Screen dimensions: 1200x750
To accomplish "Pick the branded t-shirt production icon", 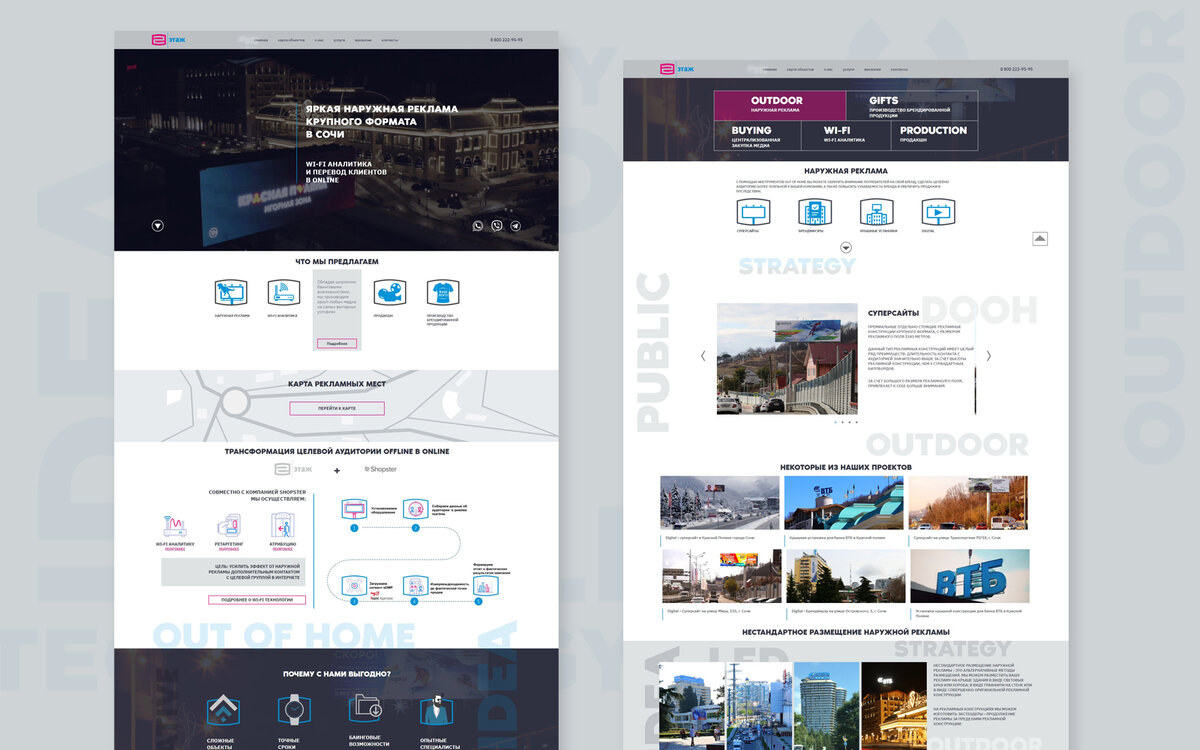I will tap(442, 293).
